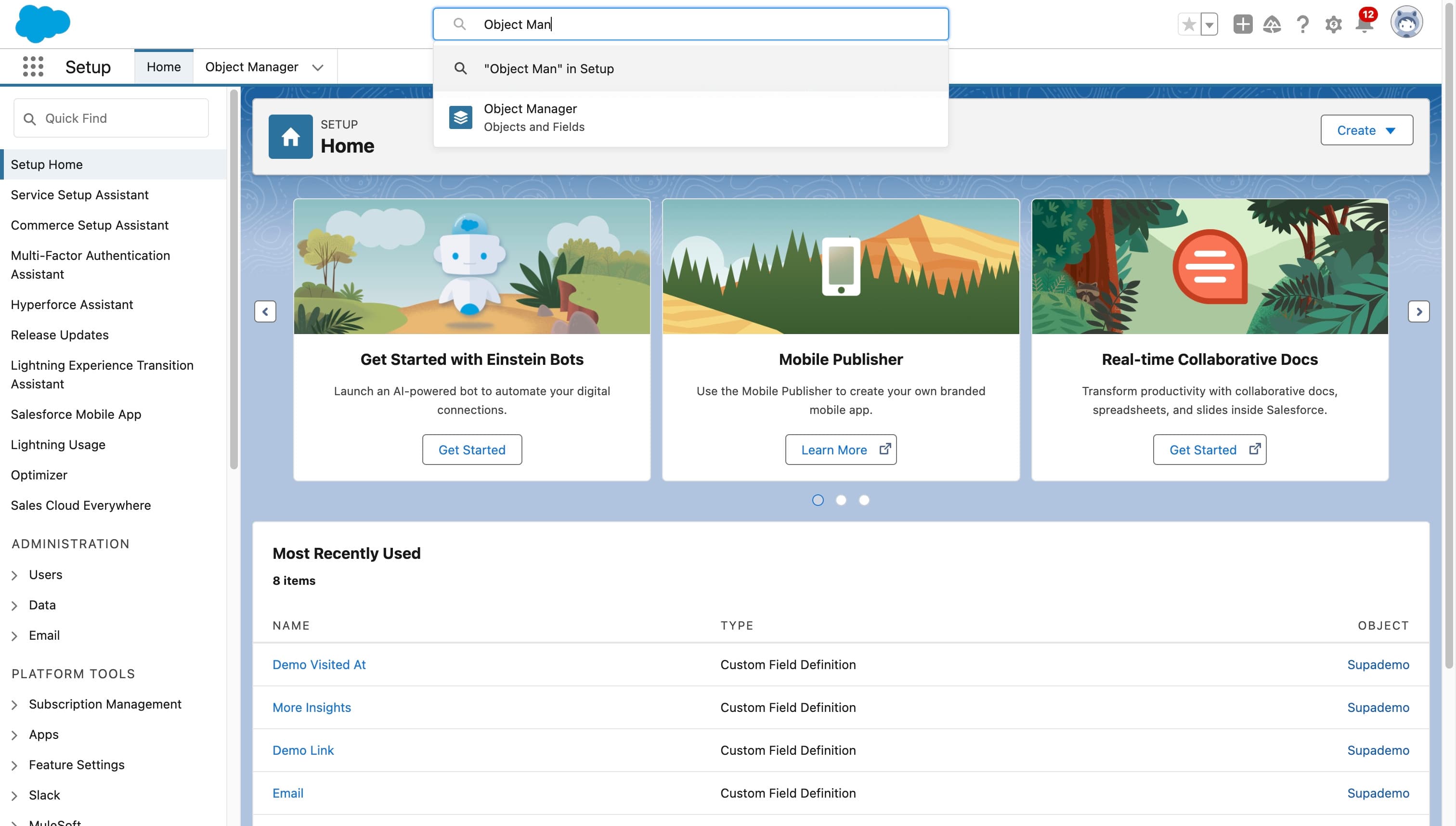Screen dimensions: 1456x826
Task: Click the sidebar vertical scrollbar
Action: (233, 280)
